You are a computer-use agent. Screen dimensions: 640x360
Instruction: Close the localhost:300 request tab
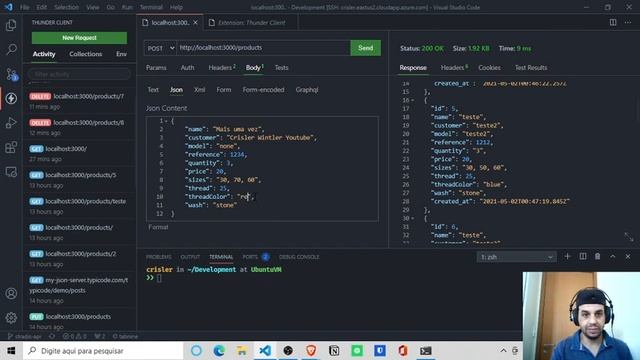coord(196,22)
